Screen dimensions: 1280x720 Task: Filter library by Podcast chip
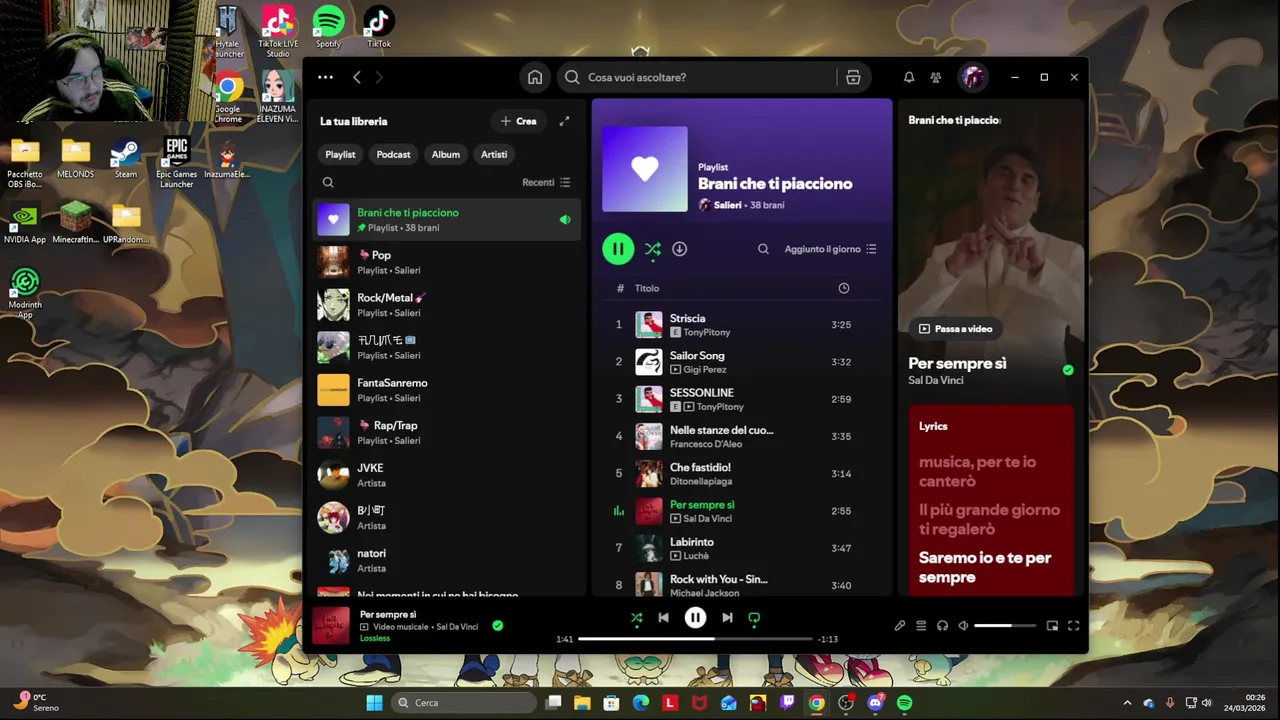click(x=393, y=154)
